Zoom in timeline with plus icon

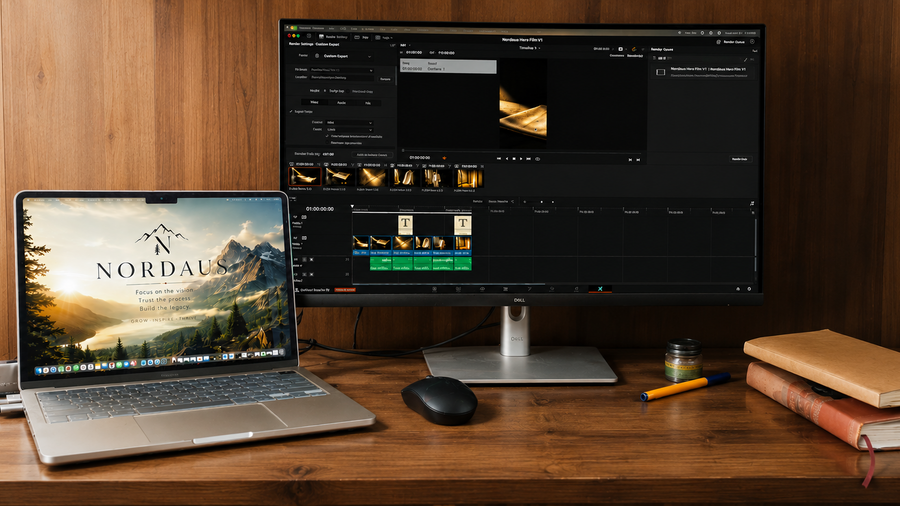553,202
